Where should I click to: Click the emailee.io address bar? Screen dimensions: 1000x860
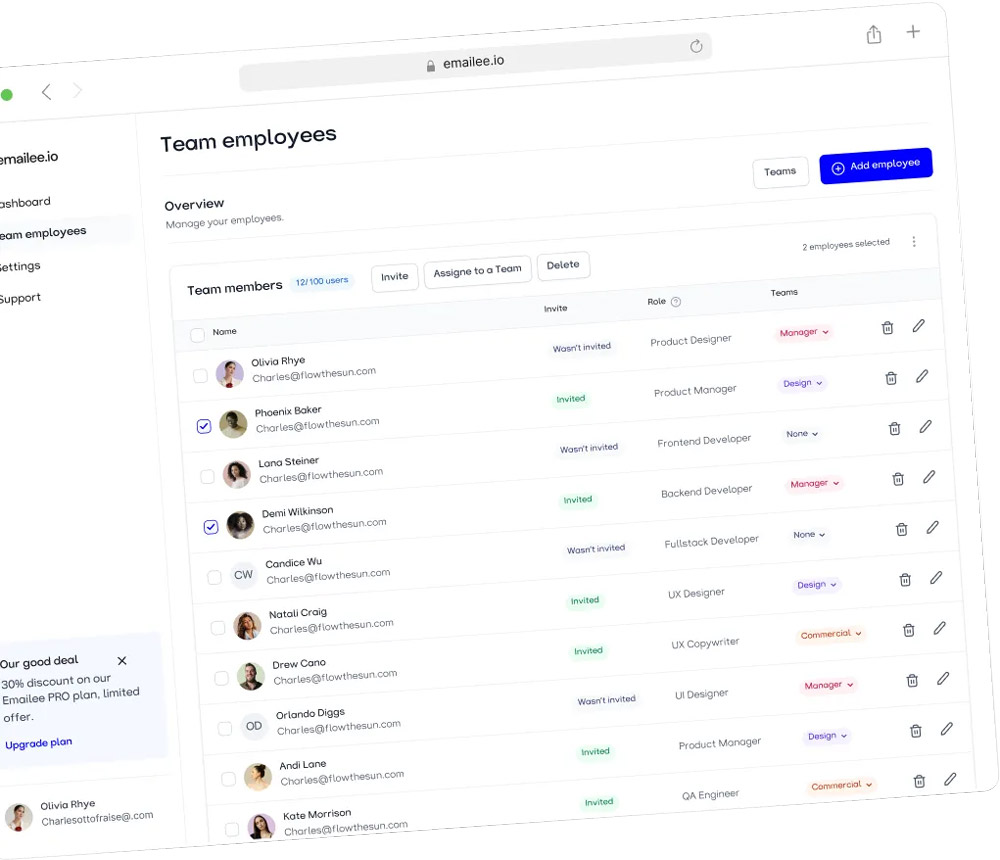tap(475, 62)
